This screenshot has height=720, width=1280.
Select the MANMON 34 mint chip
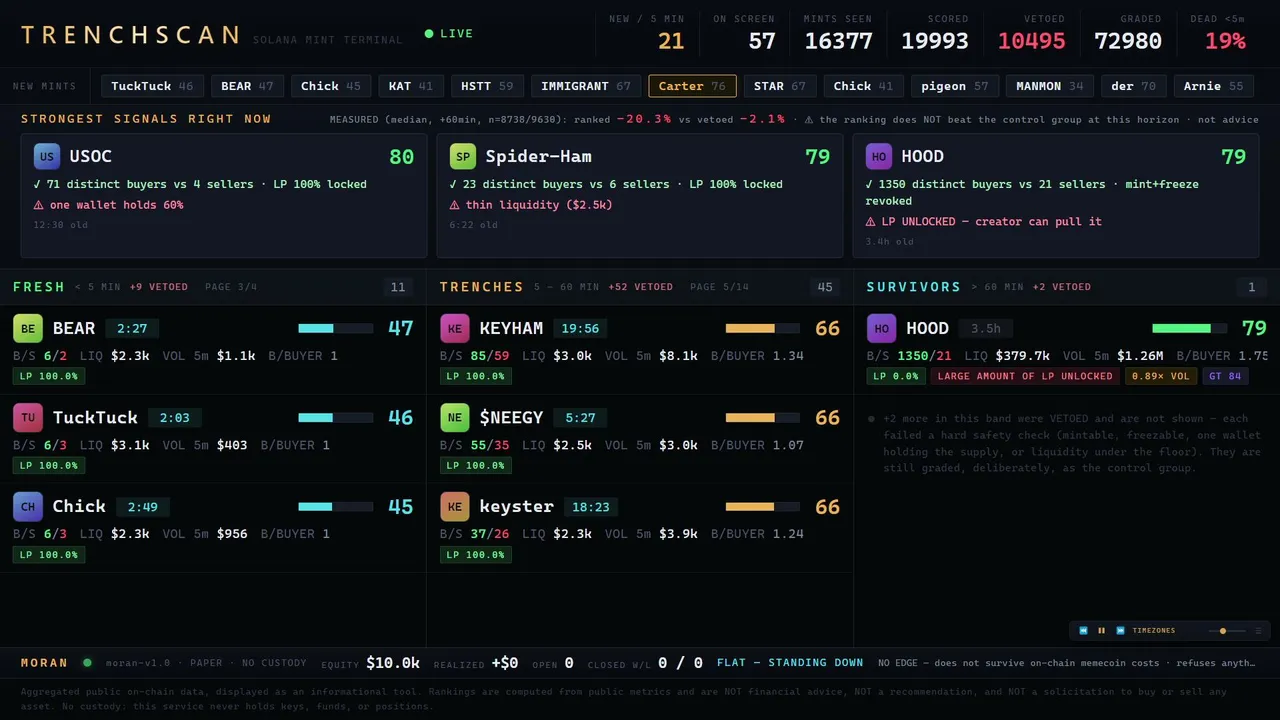[1050, 86]
